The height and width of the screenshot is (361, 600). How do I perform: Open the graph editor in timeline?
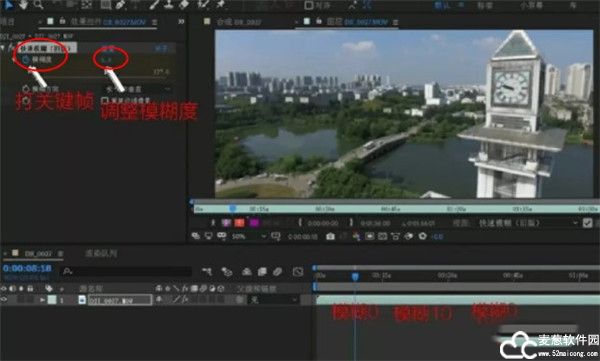pyautogui.click(x=298, y=272)
